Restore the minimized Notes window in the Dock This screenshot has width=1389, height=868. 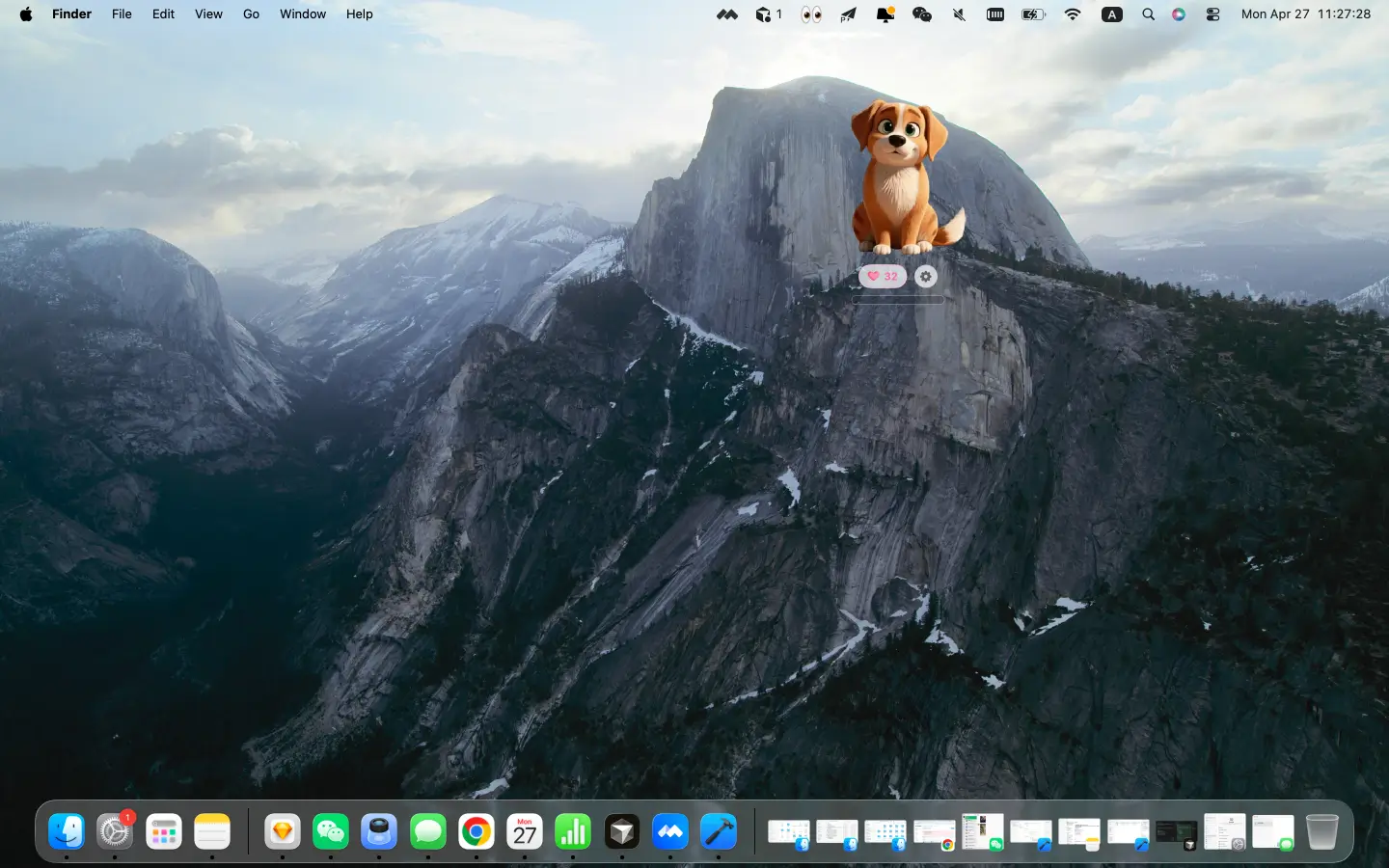click(1079, 833)
